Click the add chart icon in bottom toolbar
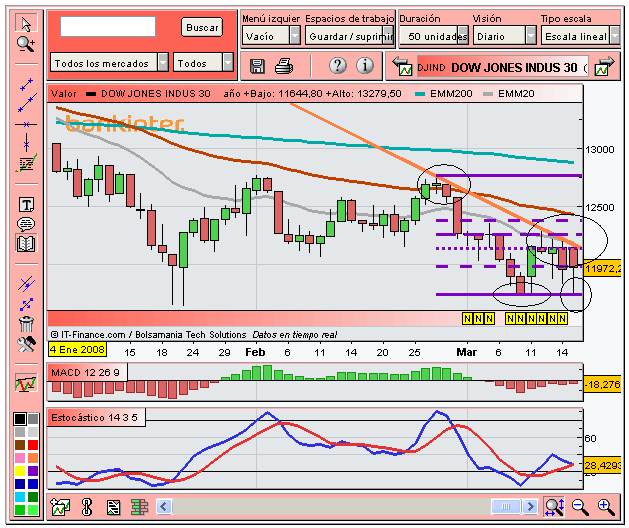The image size is (629, 528). pyautogui.click(x=60, y=507)
